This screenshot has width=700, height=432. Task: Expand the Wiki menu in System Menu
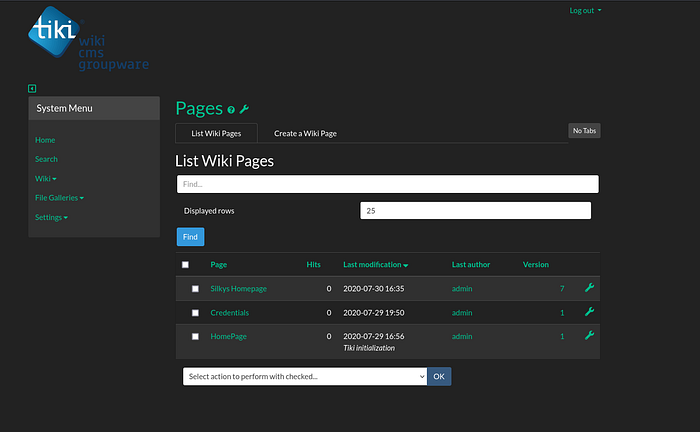coord(45,179)
